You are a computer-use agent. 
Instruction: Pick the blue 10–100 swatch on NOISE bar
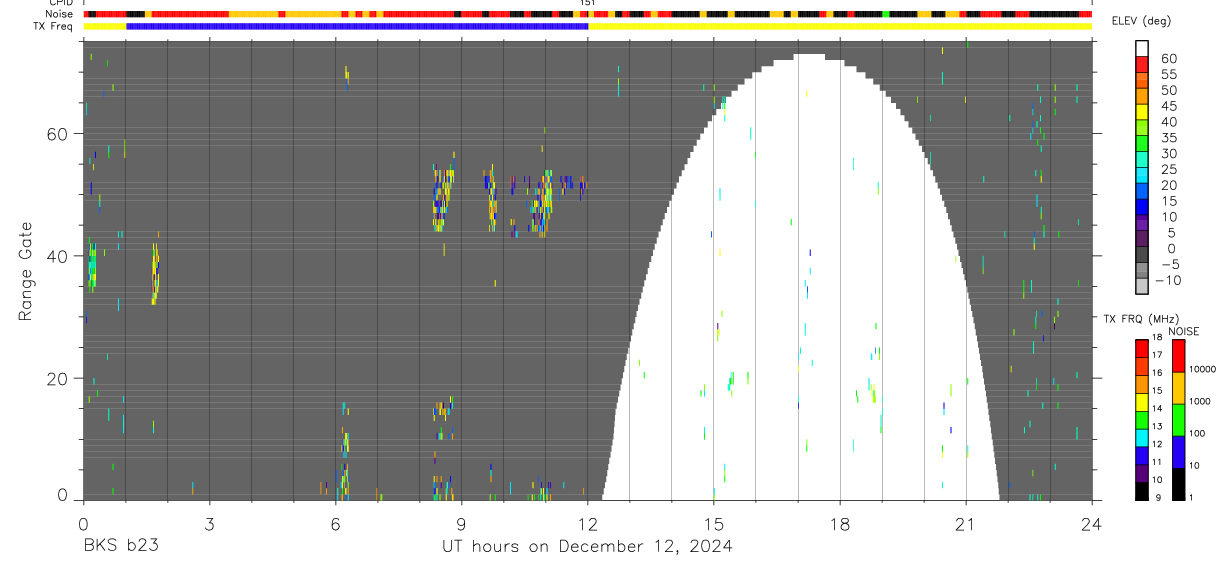(x=1179, y=451)
